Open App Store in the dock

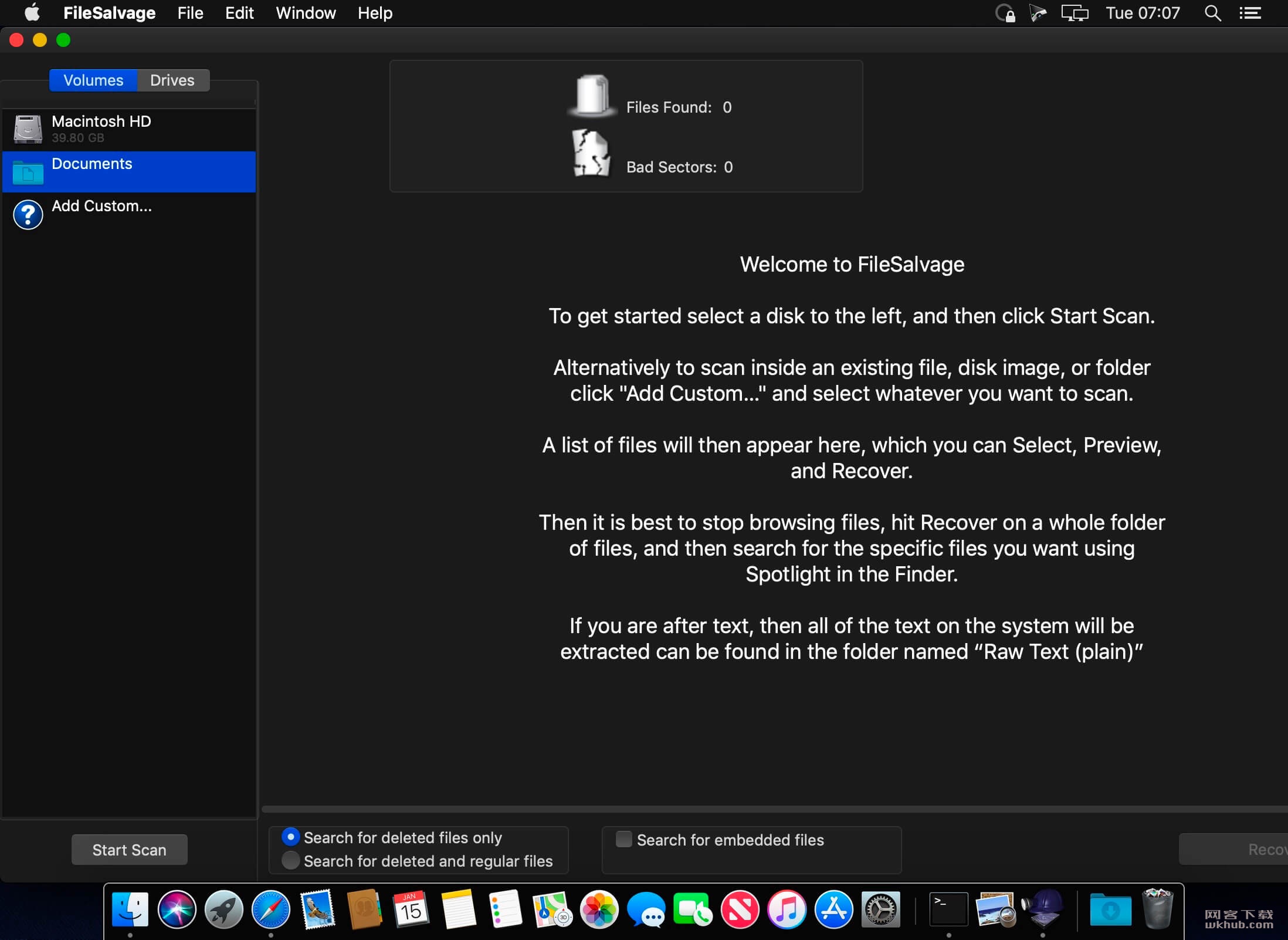833,909
